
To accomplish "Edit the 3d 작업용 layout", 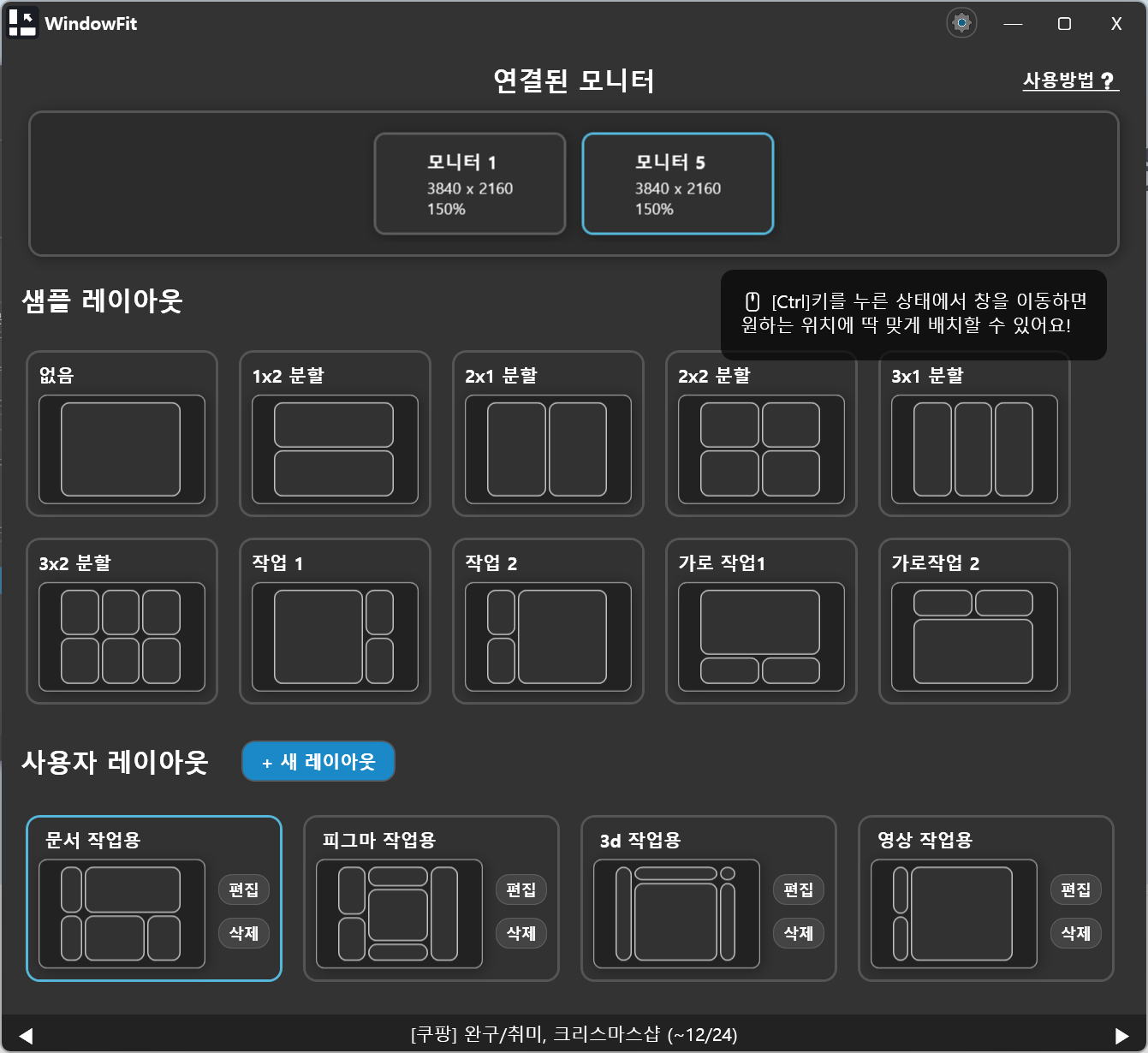I will (798, 889).
